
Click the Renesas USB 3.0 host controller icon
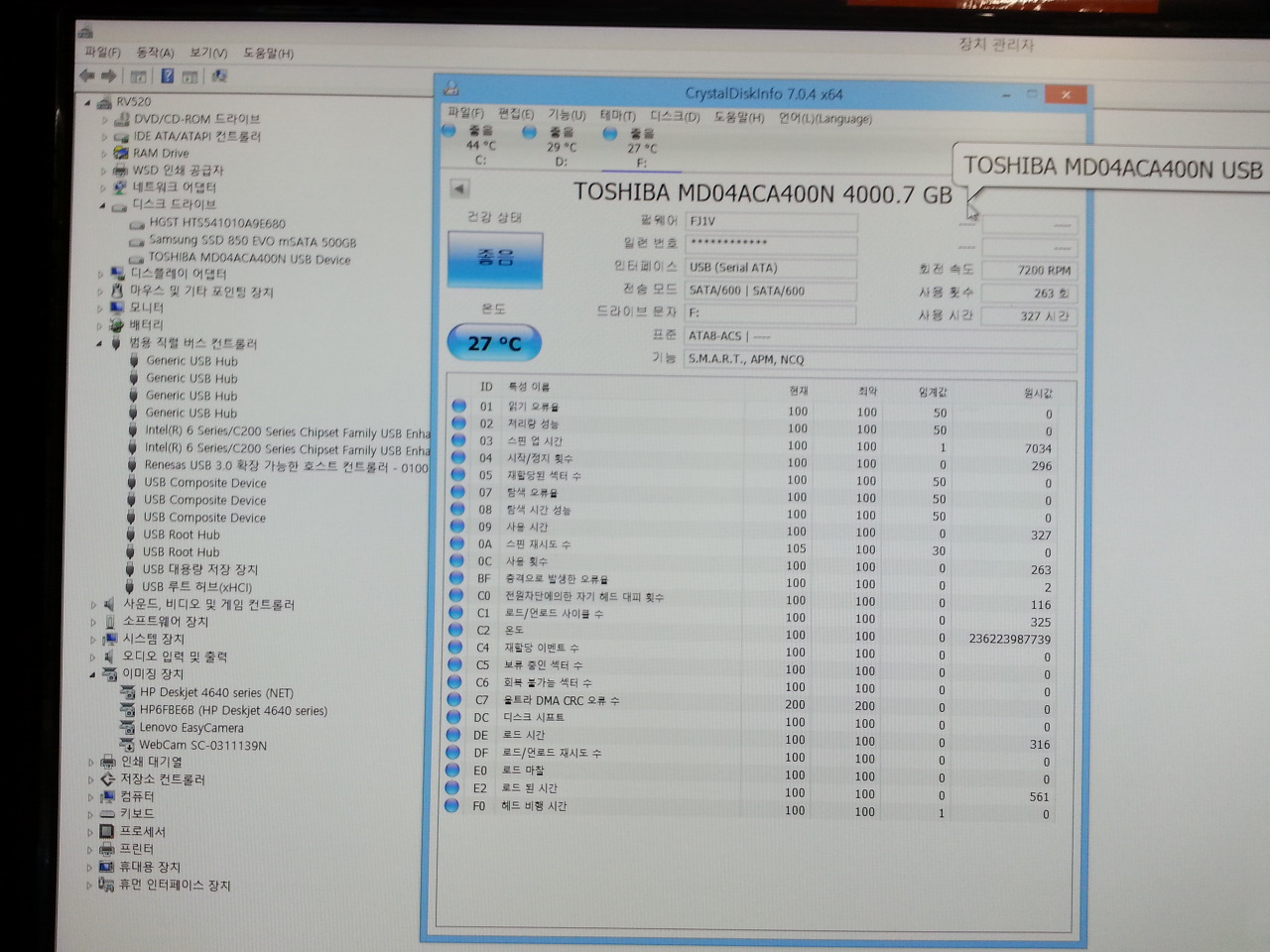pyautogui.click(x=132, y=465)
